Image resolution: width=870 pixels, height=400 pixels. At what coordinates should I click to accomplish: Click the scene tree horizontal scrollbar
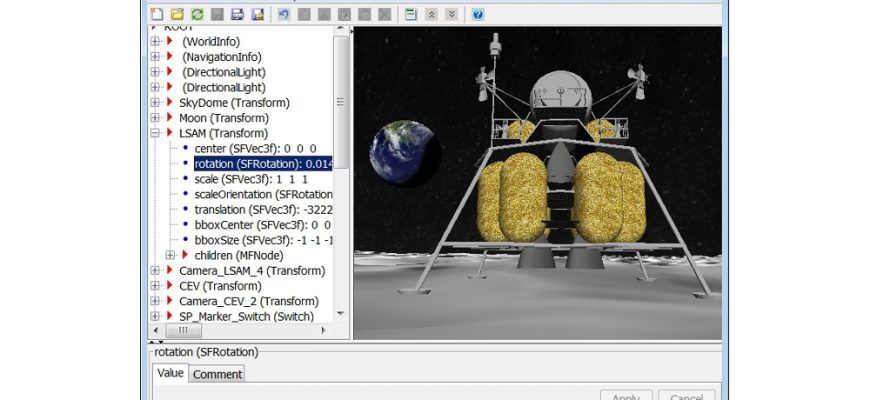(240, 330)
